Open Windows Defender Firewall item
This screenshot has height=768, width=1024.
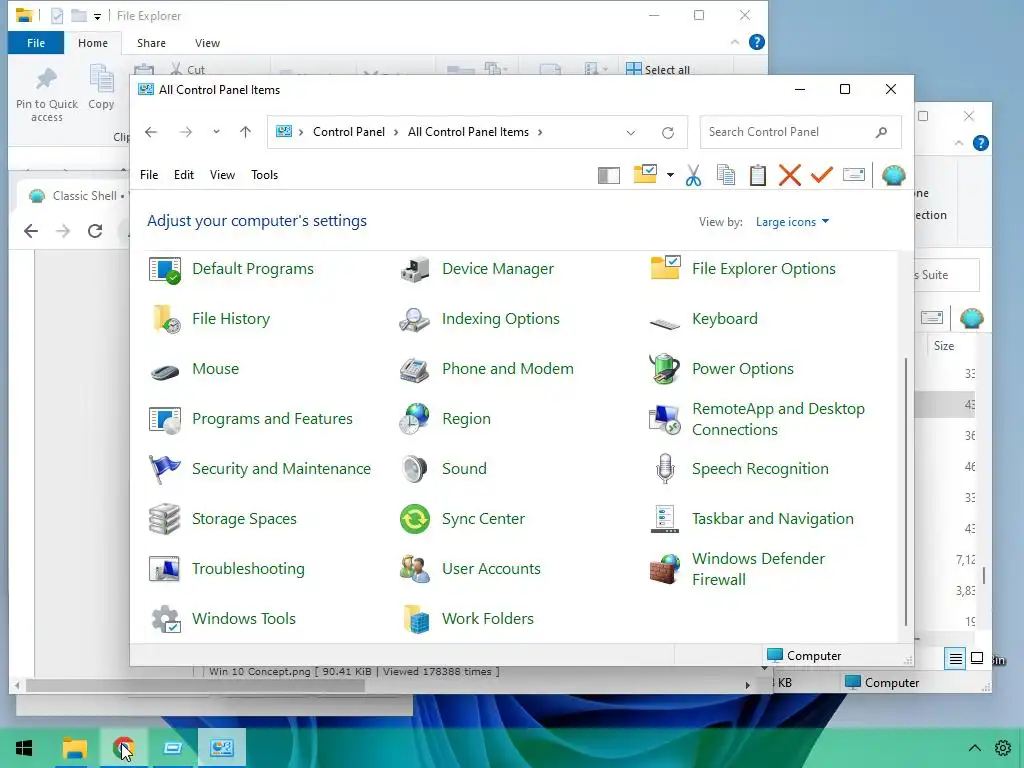(x=738, y=569)
